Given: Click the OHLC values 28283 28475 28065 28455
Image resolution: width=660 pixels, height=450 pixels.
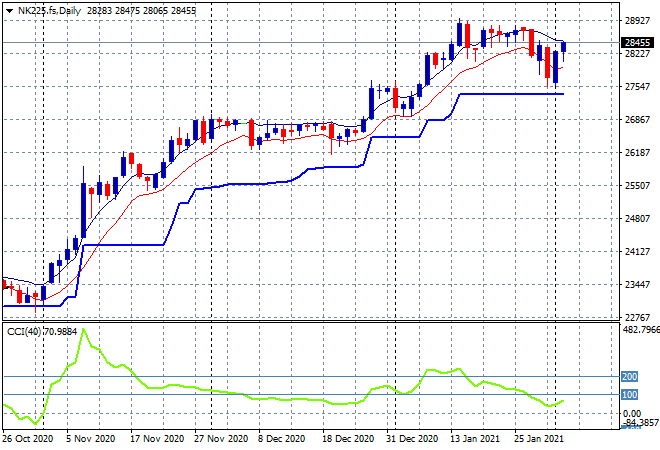Looking at the screenshot, I should 141,11.
